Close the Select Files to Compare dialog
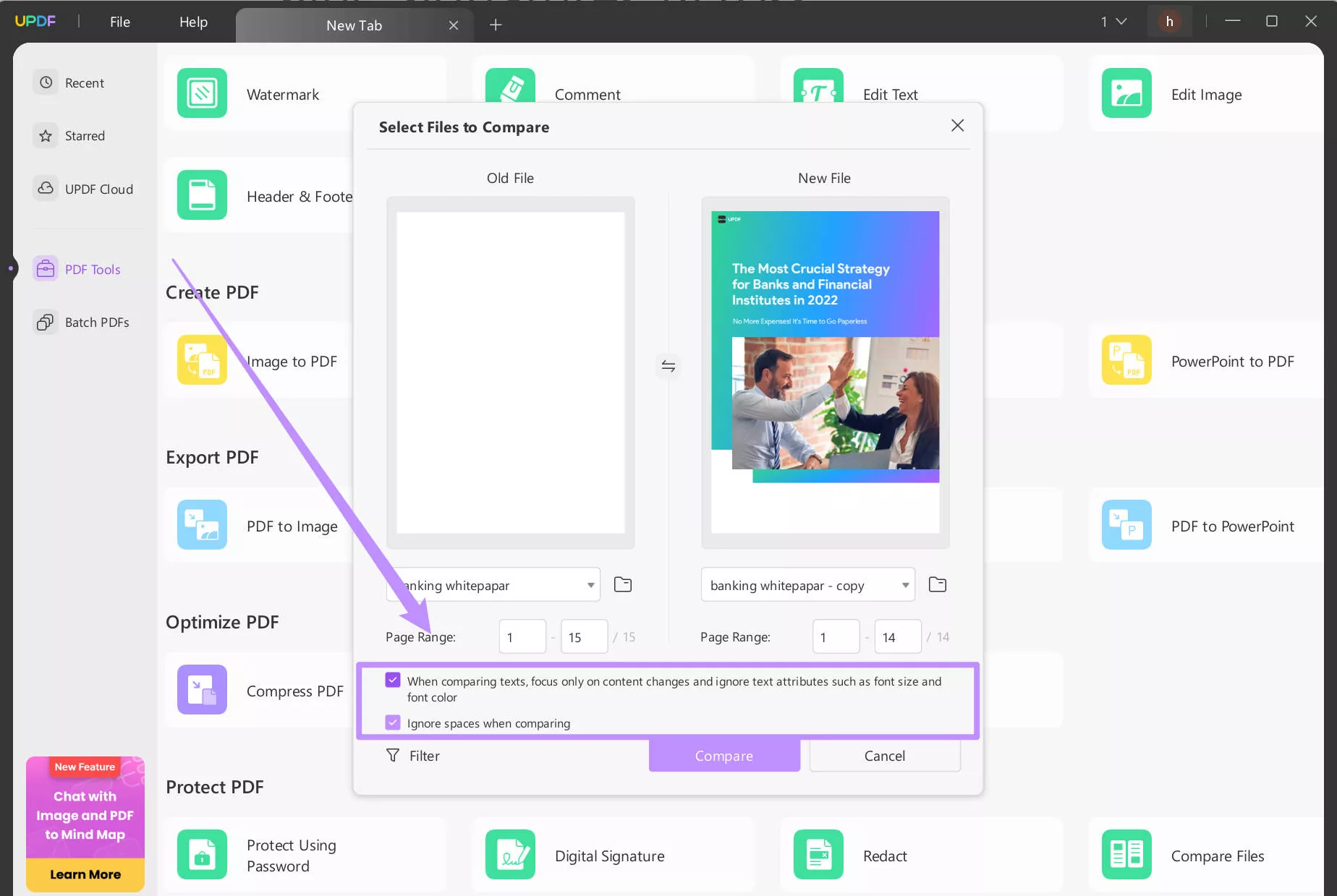The image size is (1337, 896). [957, 126]
